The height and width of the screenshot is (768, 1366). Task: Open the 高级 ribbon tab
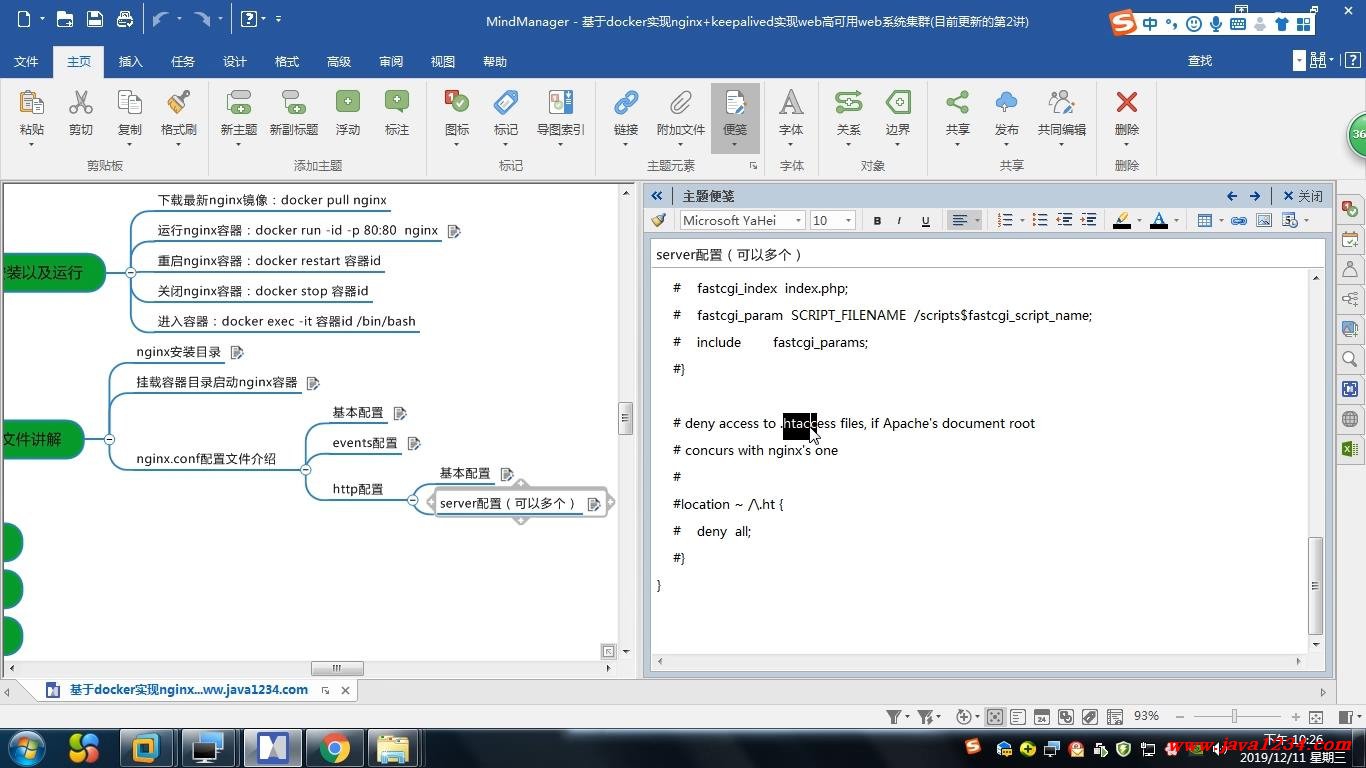click(x=339, y=62)
